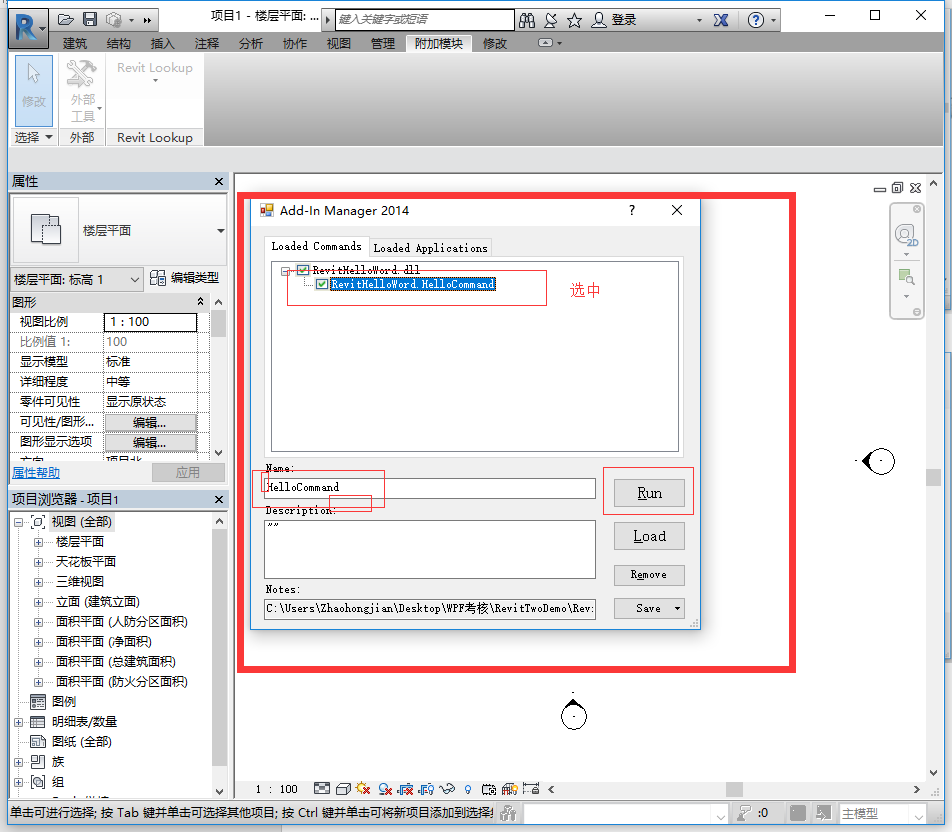The width and height of the screenshot is (952, 832).
Task: Click the 图例 legend icon in project browser
Action: point(38,702)
